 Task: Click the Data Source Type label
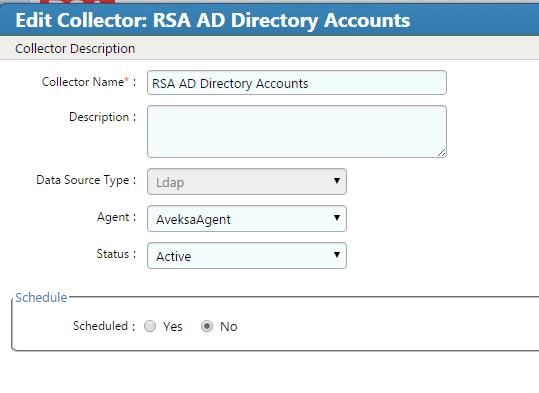click(x=86, y=180)
